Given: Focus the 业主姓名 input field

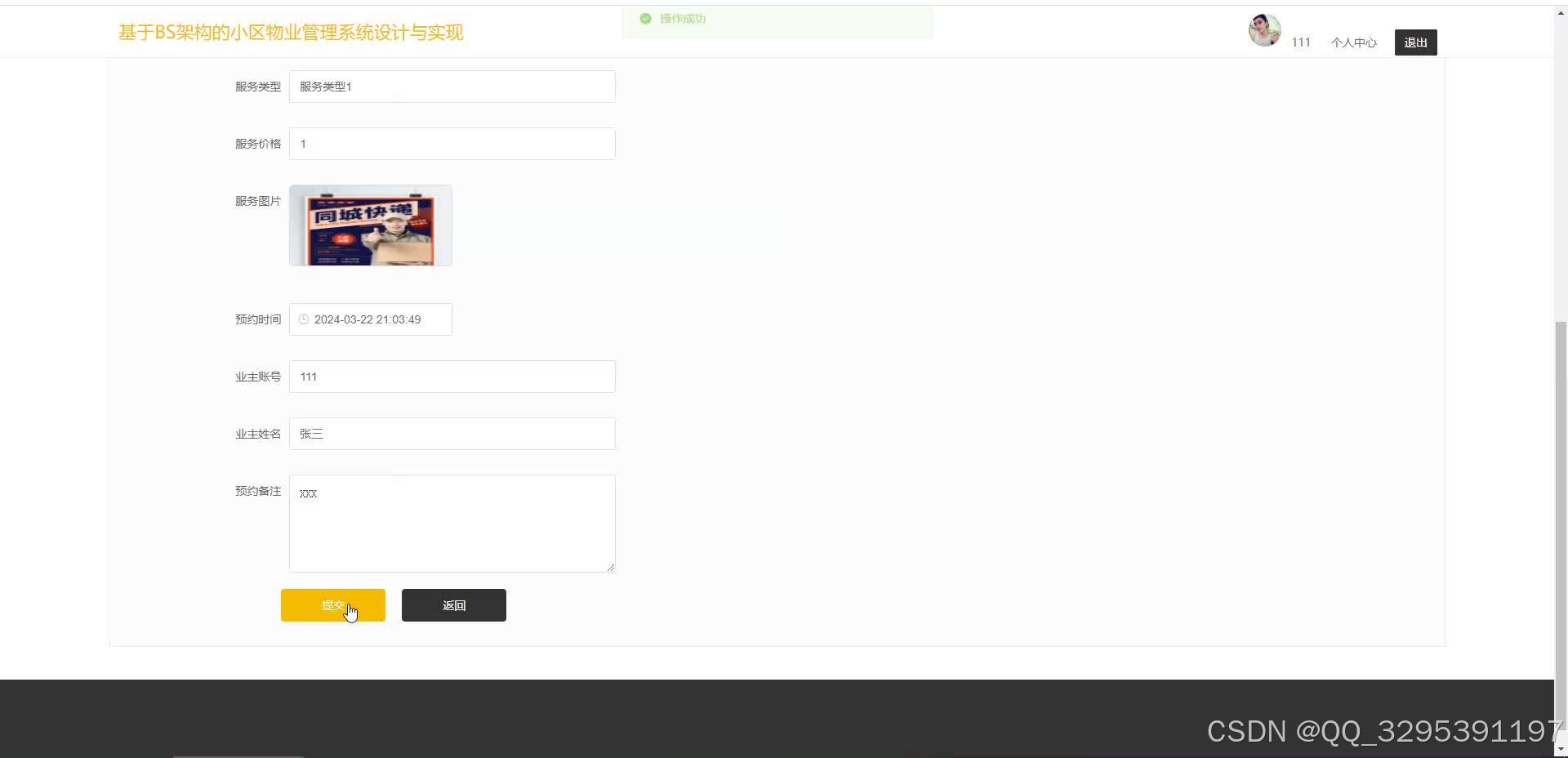Looking at the screenshot, I should (x=452, y=434).
